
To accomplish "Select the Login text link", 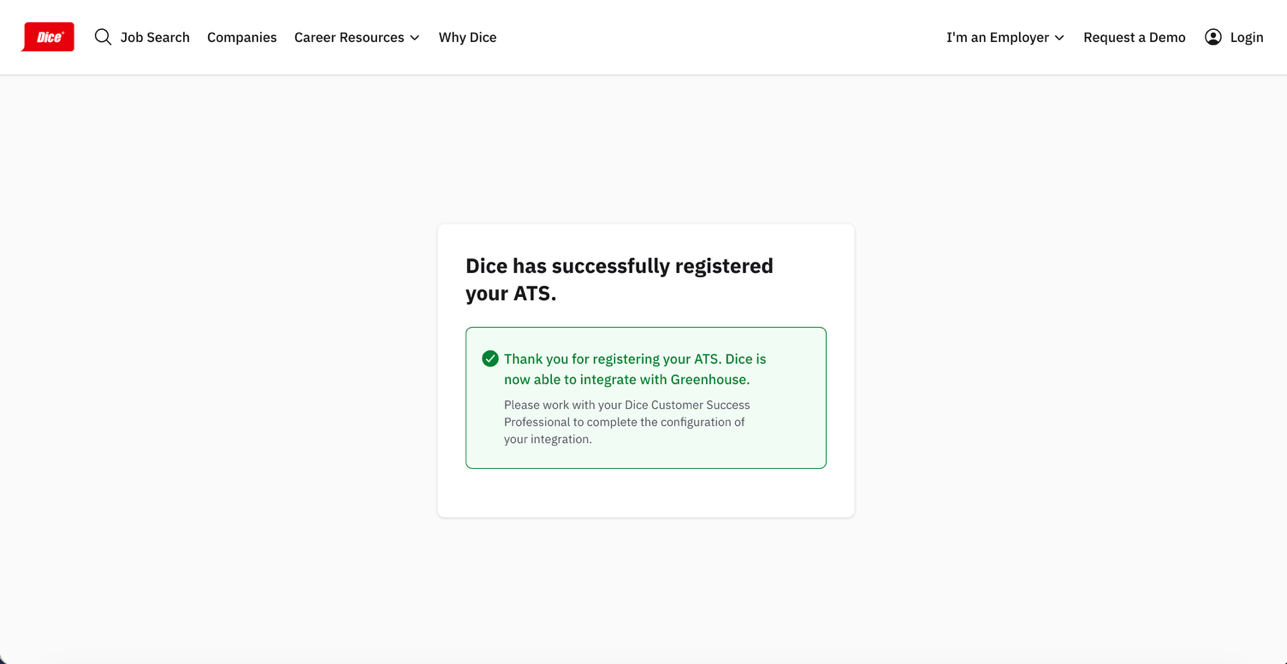I will click(1246, 37).
